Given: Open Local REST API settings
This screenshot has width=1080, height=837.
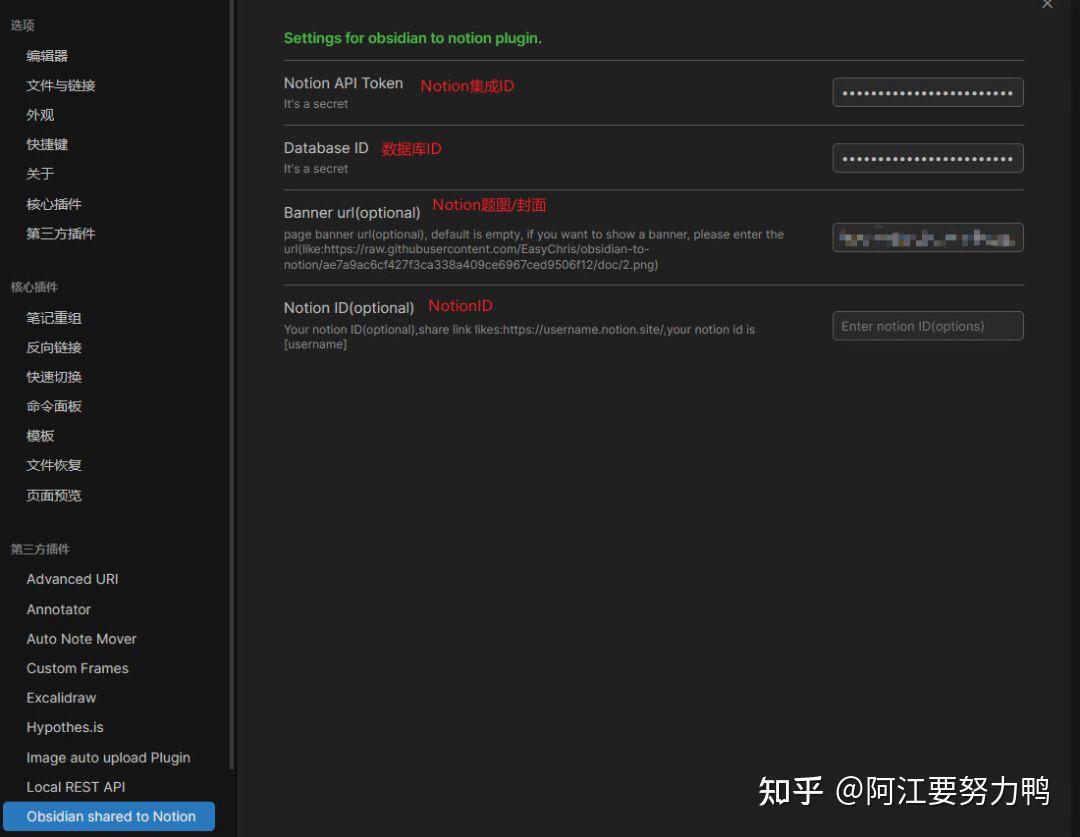Looking at the screenshot, I should click(76, 787).
